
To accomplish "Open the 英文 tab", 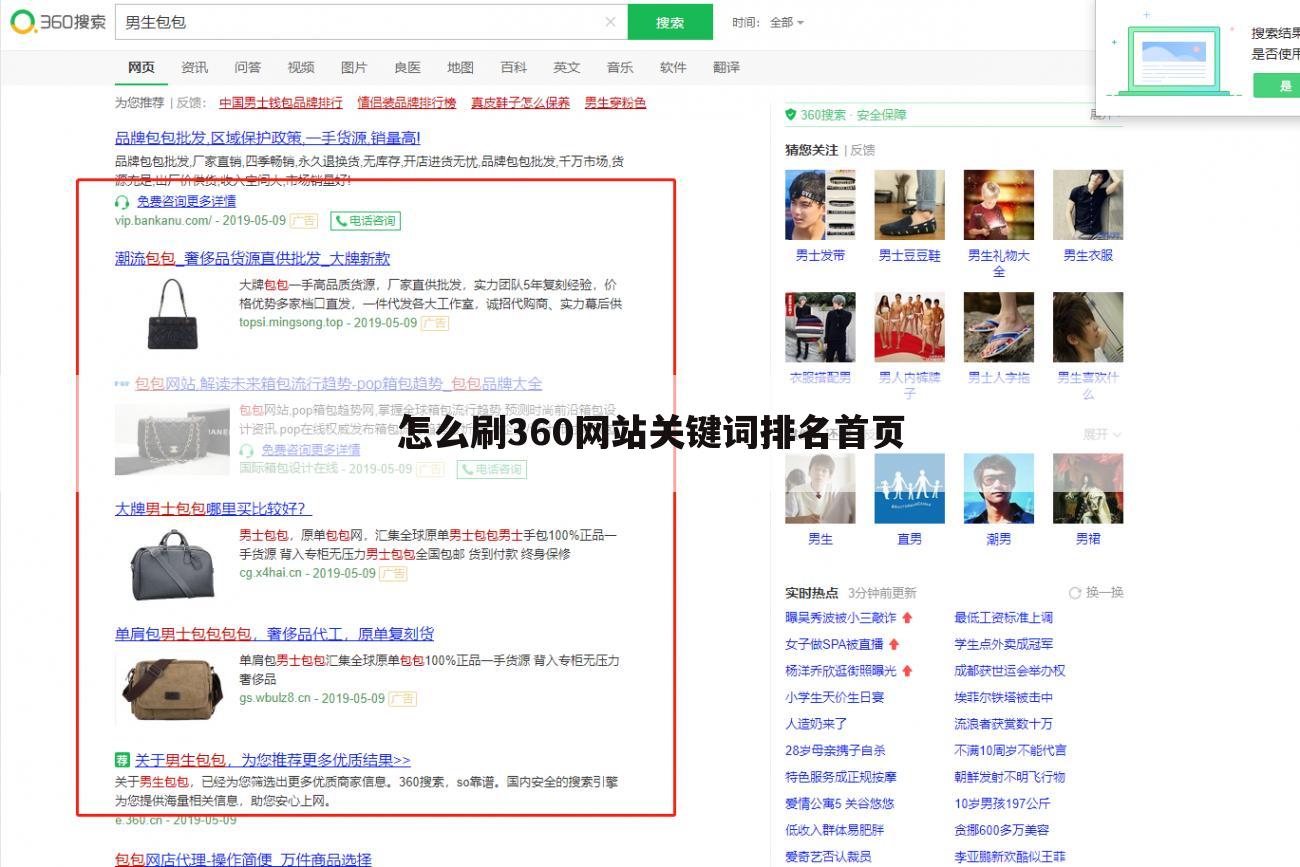I will 566,67.
